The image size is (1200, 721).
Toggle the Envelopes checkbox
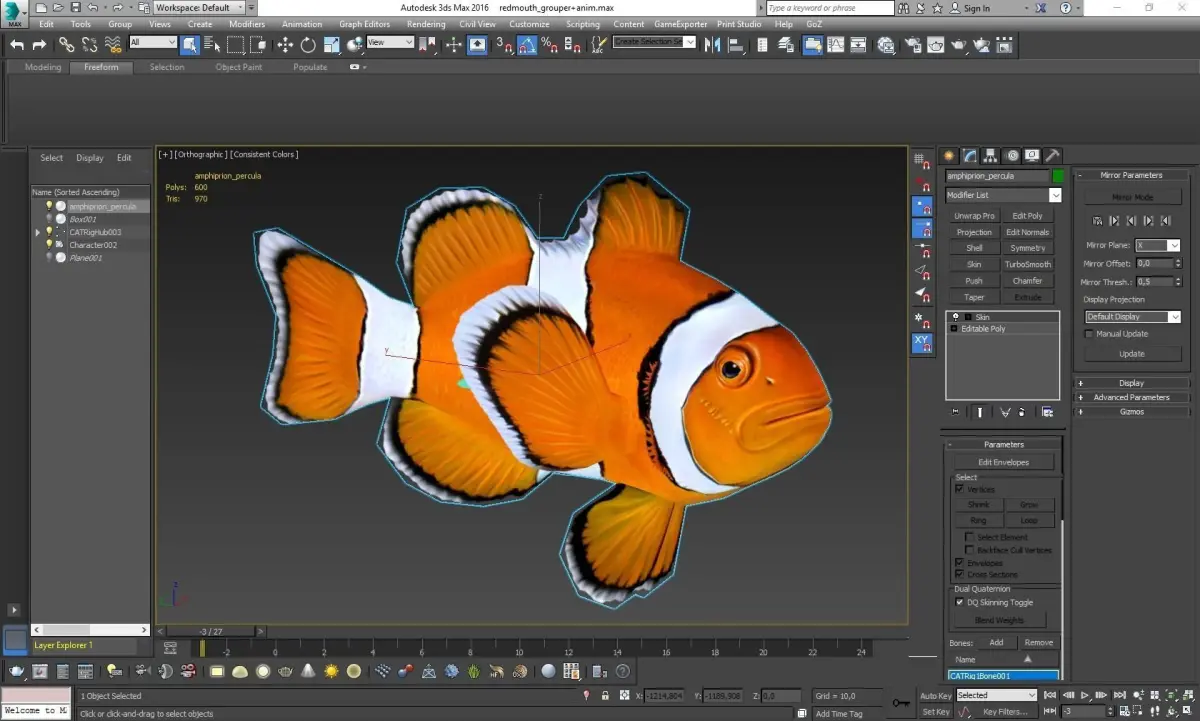pyautogui.click(x=960, y=563)
